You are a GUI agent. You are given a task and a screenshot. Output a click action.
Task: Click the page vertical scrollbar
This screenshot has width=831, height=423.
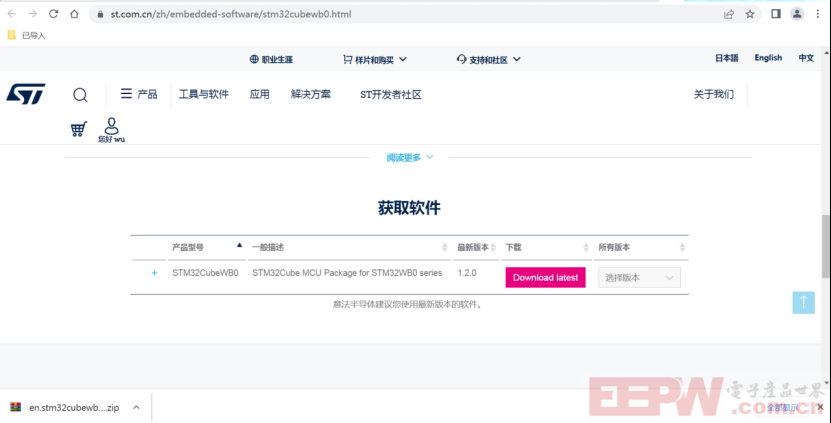click(826, 245)
